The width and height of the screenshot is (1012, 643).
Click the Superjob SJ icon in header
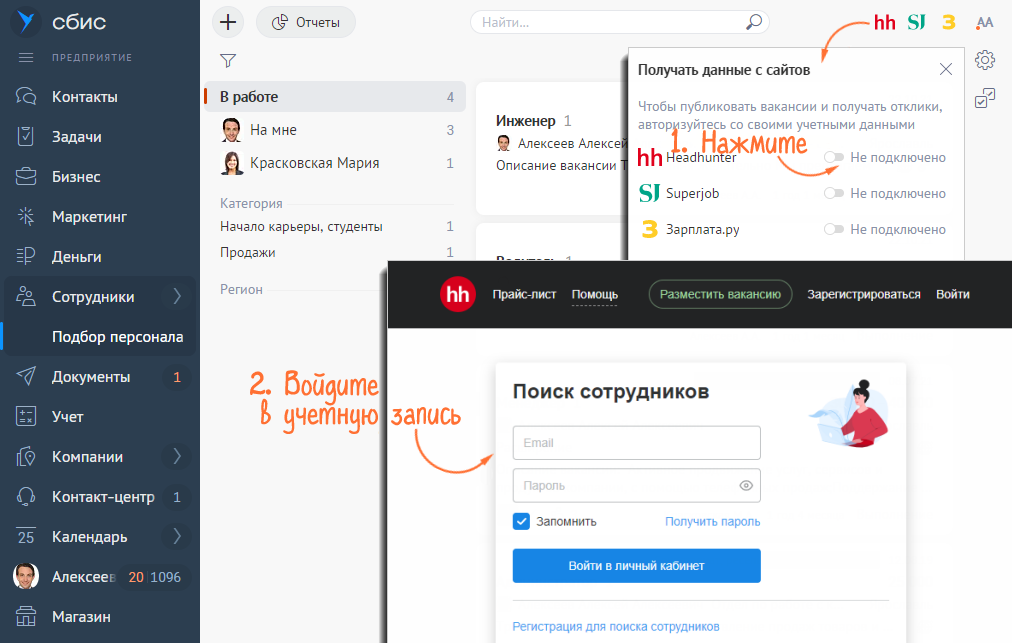coord(916,22)
